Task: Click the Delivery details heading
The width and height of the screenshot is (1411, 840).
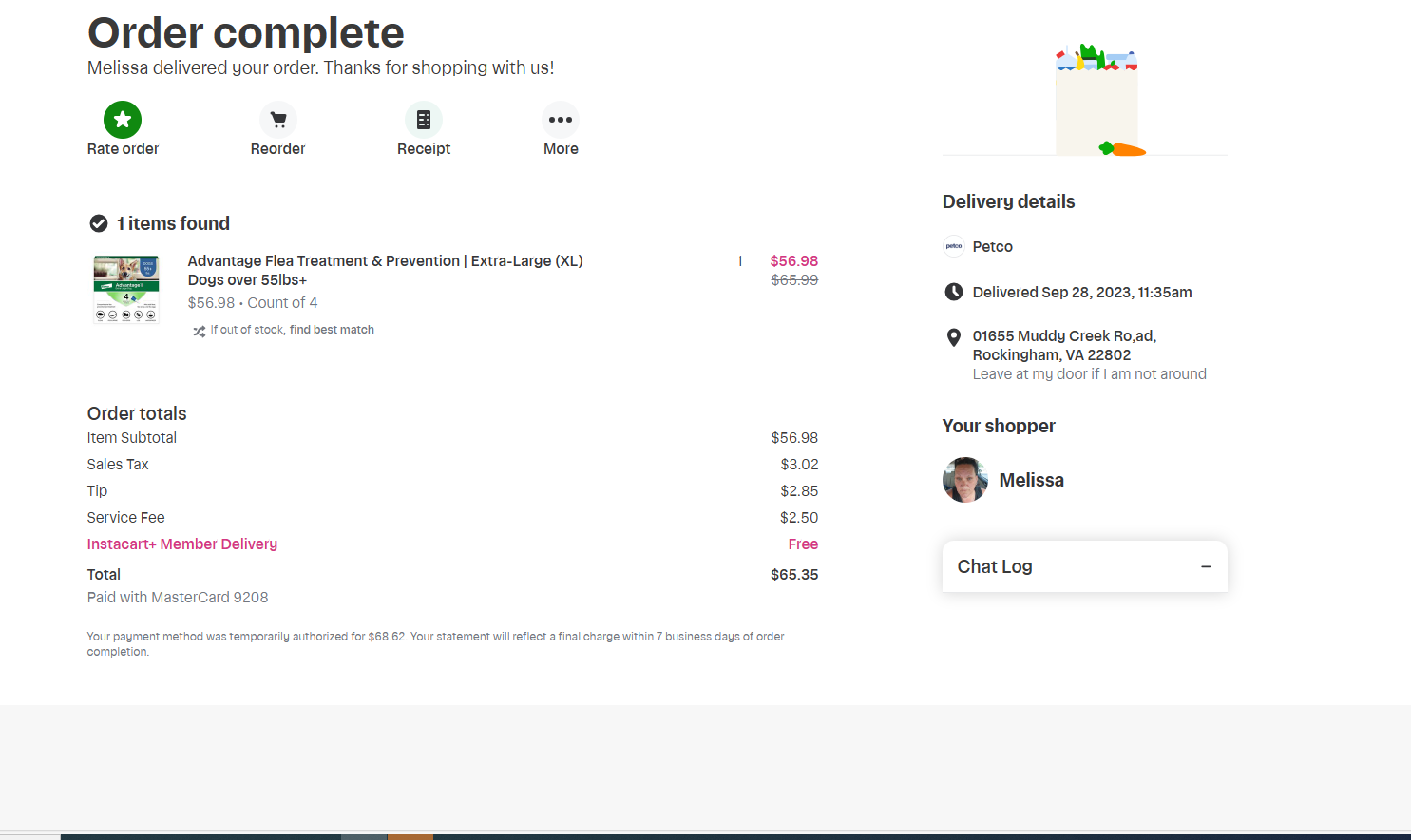Action: click(x=1009, y=201)
